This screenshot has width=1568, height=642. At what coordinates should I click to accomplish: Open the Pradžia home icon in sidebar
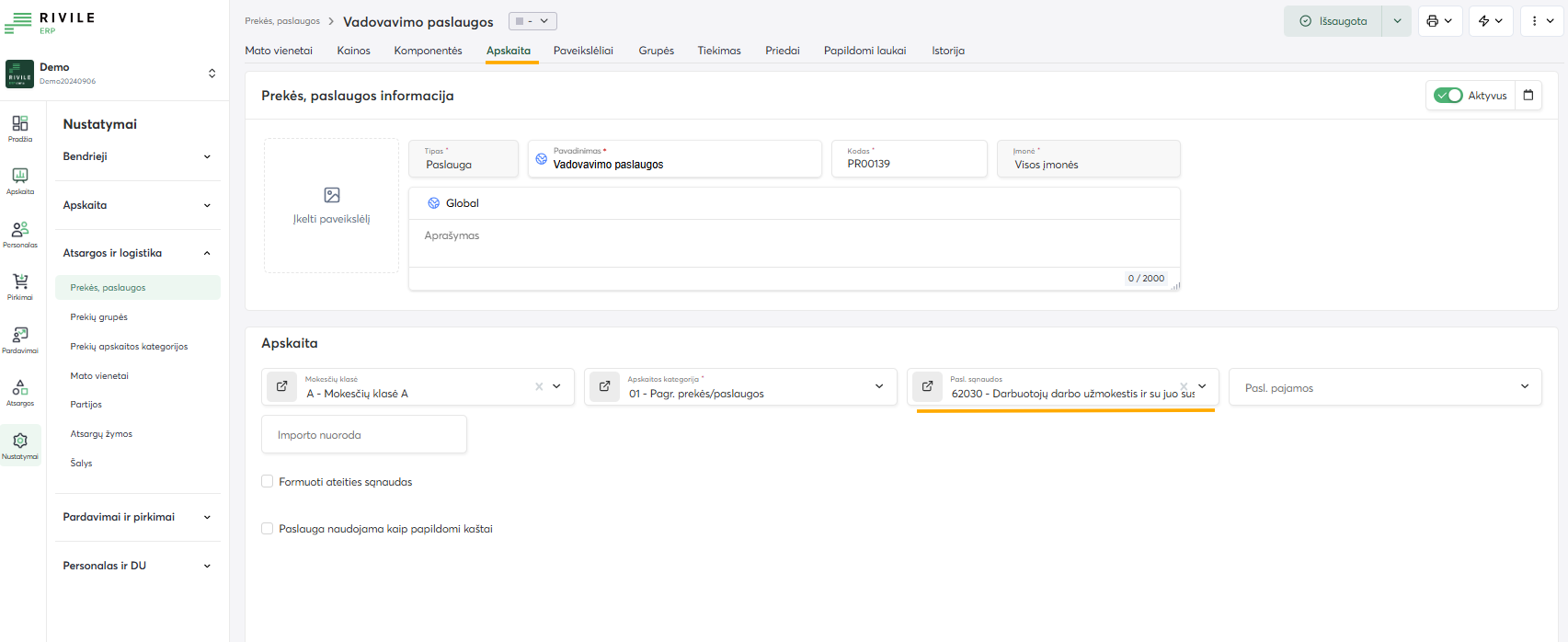coord(20,128)
